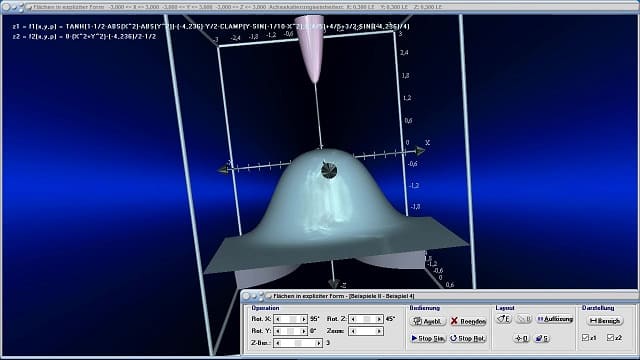Click left arrow of Z-Ber. scrollbar

[x=278, y=343]
